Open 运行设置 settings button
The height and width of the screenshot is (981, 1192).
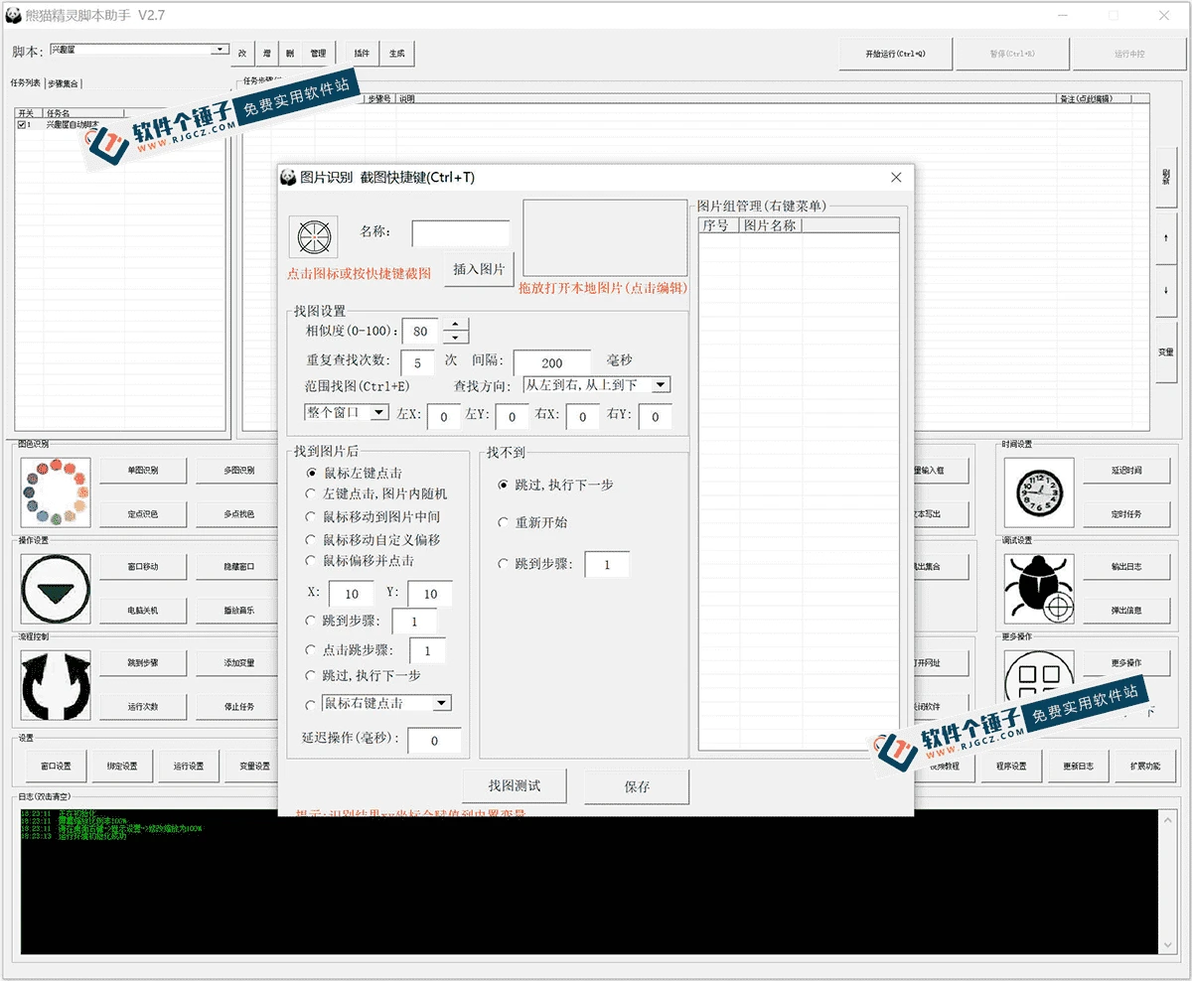coord(189,766)
